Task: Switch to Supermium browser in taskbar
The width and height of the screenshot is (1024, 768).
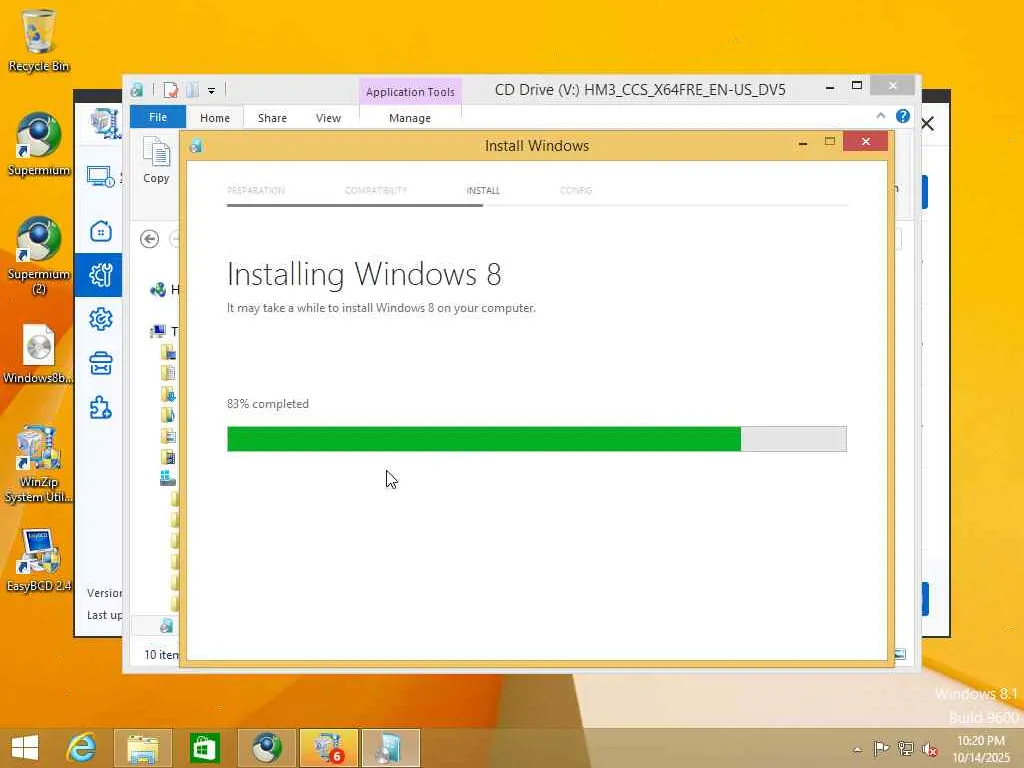Action: [x=266, y=748]
